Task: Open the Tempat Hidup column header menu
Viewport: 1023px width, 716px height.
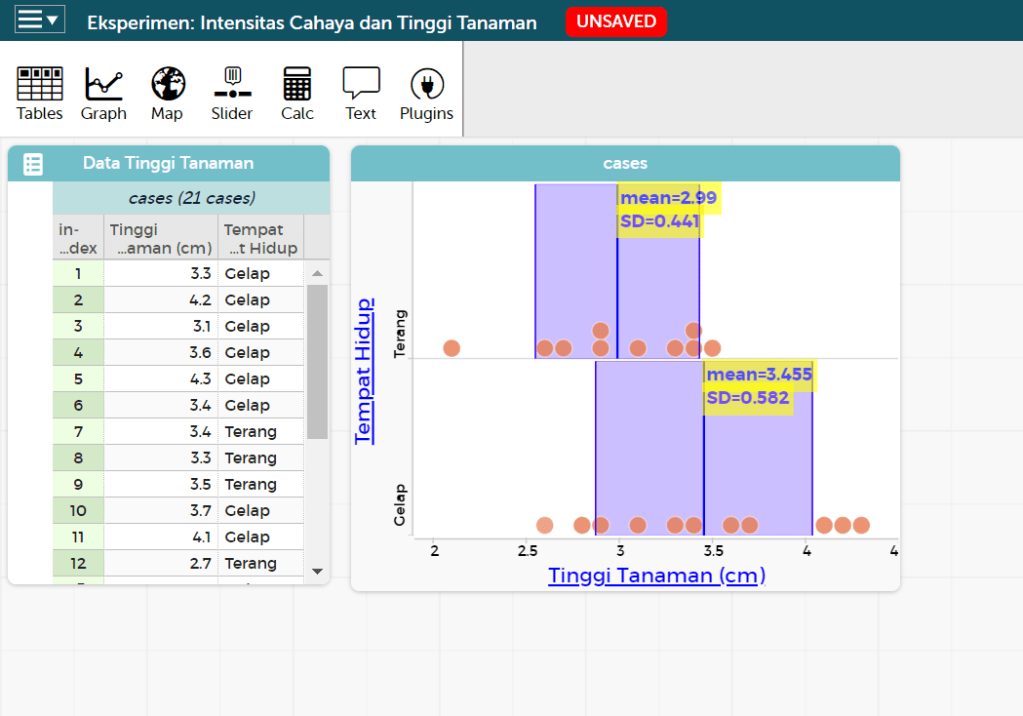Action: tap(260, 238)
